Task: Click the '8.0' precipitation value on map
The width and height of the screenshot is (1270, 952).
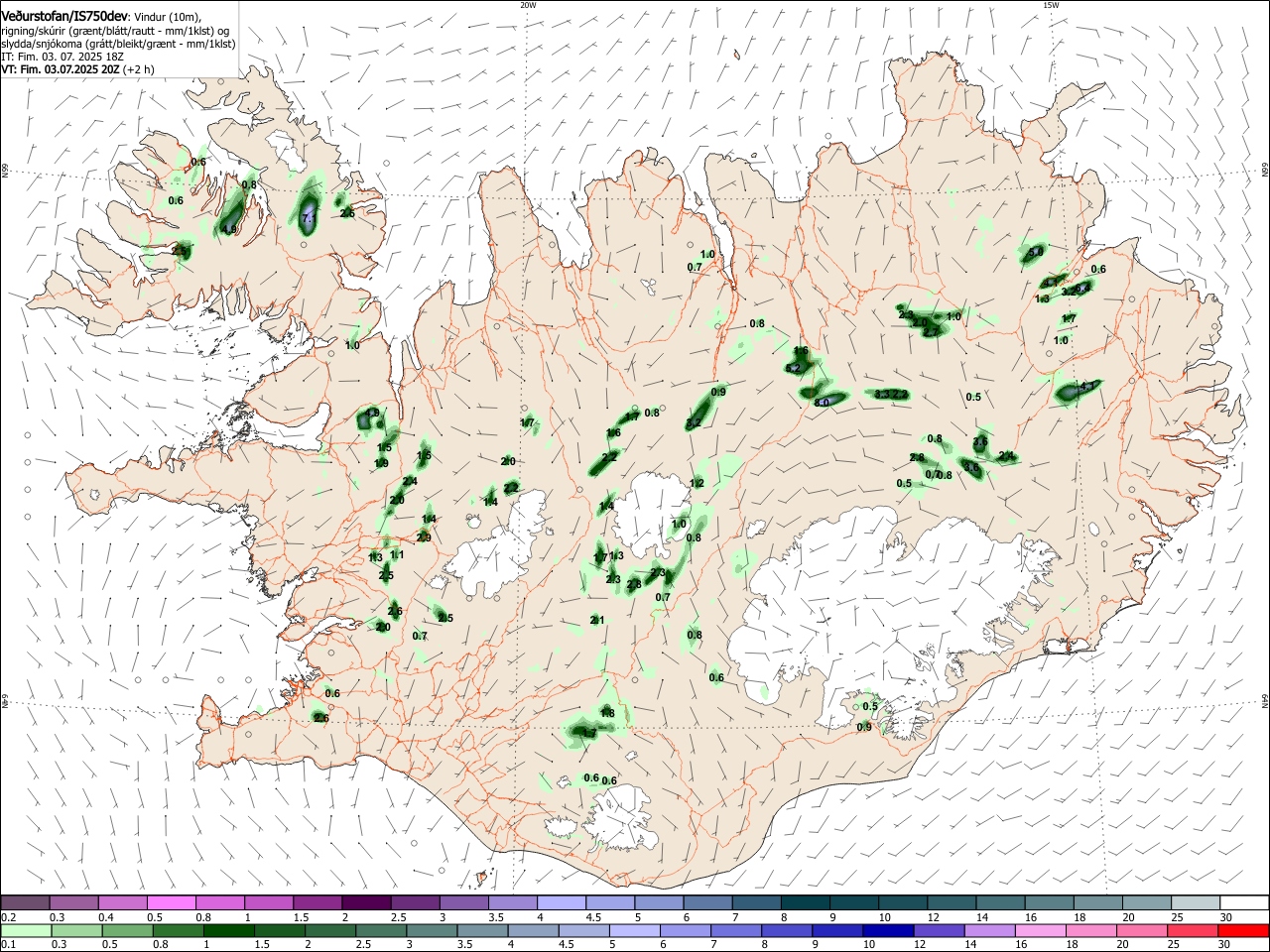Action: (x=822, y=403)
